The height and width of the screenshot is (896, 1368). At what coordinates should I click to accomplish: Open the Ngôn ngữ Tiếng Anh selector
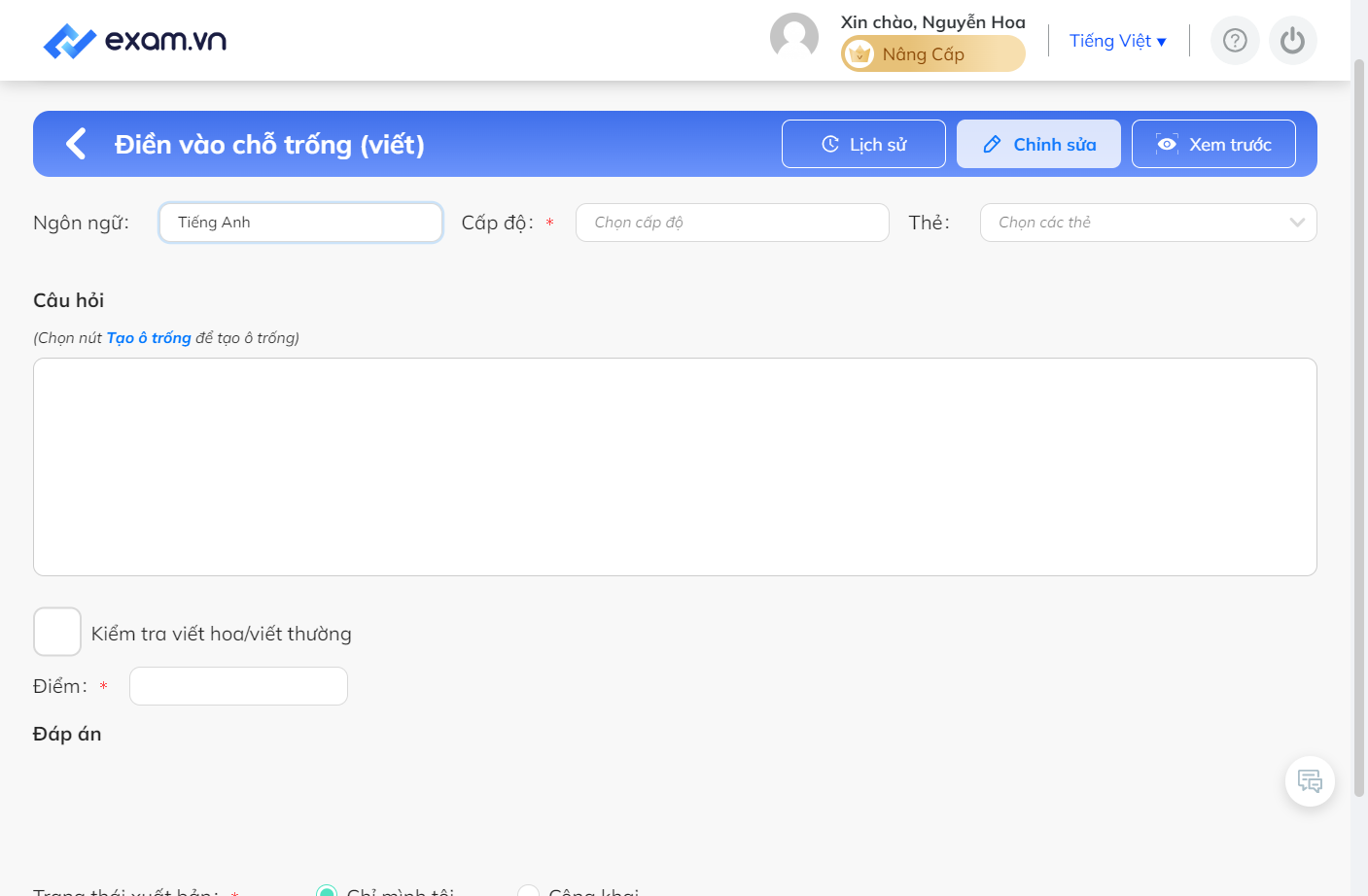click(301, 223)
